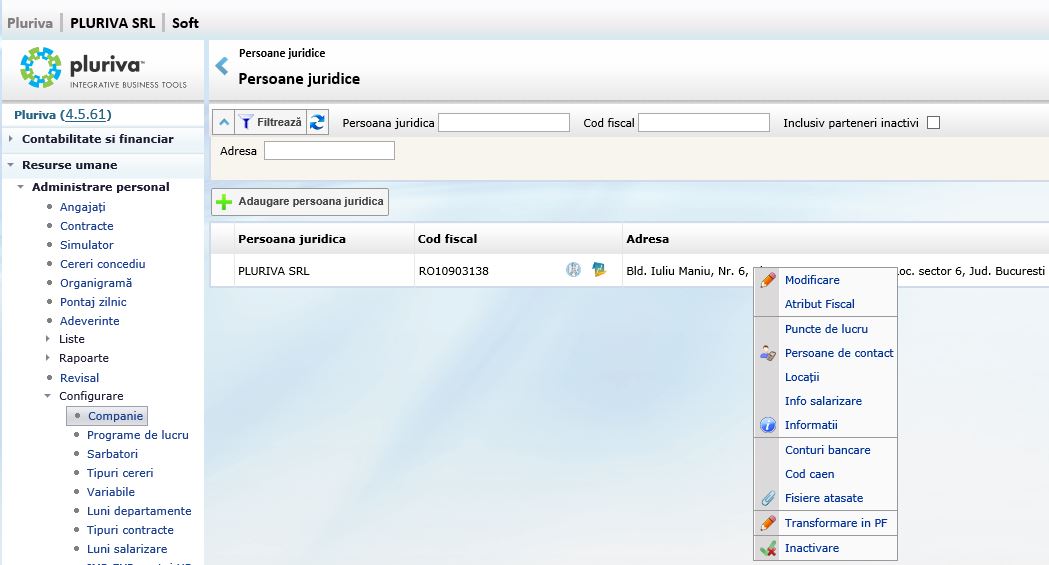Click the pencil note icon in PLURIVA SRL row
This screenshot has height=565, width=1049.
[x=599, y=270]
